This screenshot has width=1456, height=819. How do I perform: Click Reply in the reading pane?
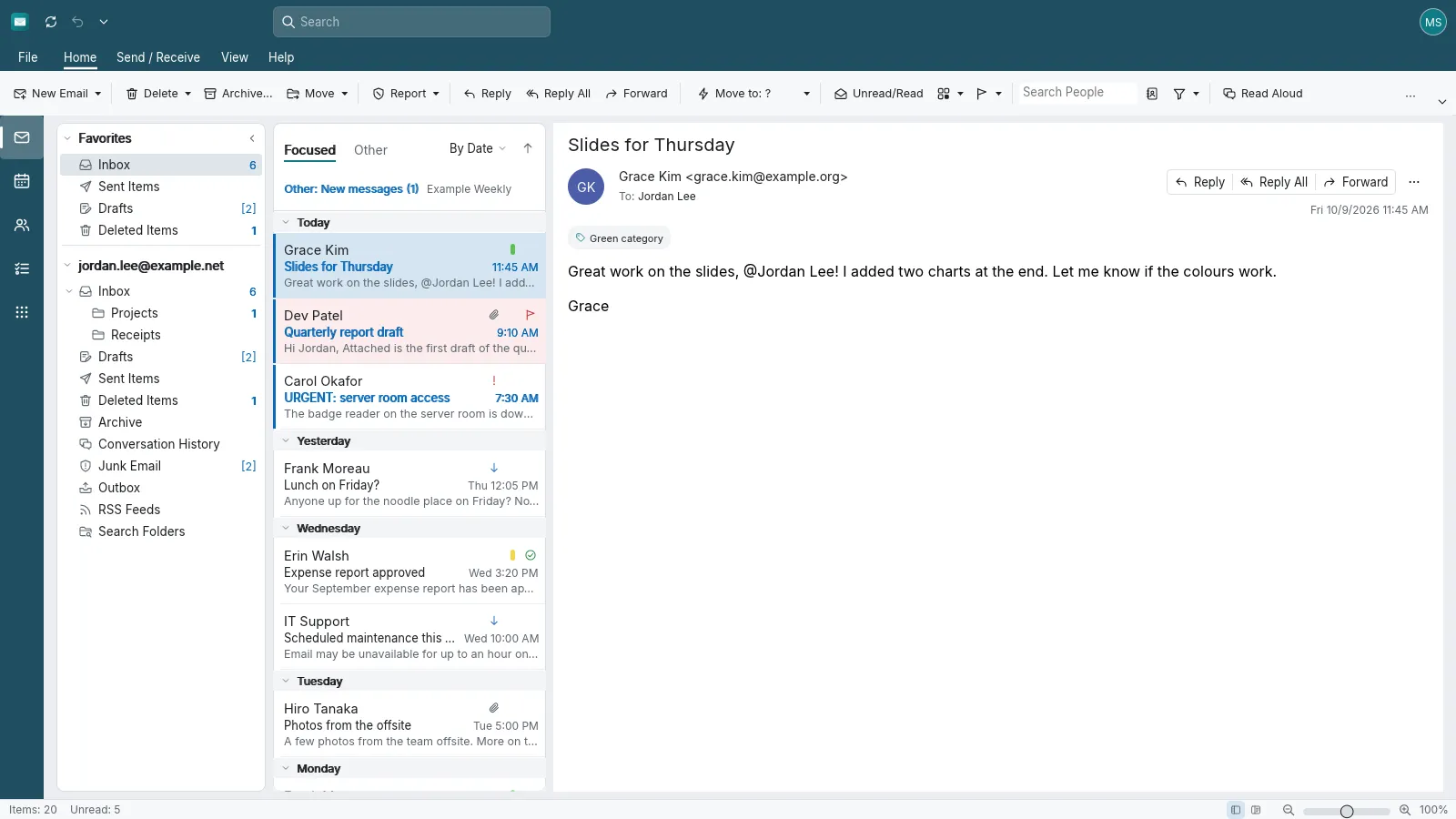pyautogui.click(x=1199, y=182)
